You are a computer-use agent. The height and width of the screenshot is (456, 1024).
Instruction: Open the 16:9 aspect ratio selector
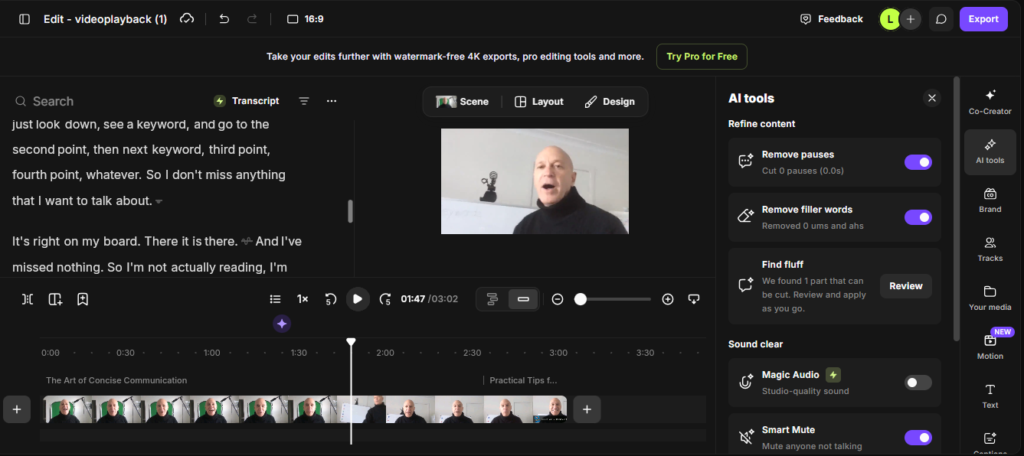tap(305, 19)
